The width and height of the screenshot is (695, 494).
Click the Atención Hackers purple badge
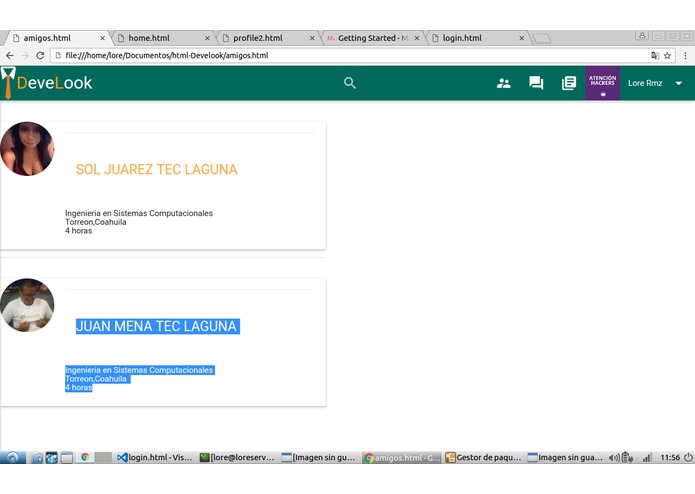click(602, 83)
